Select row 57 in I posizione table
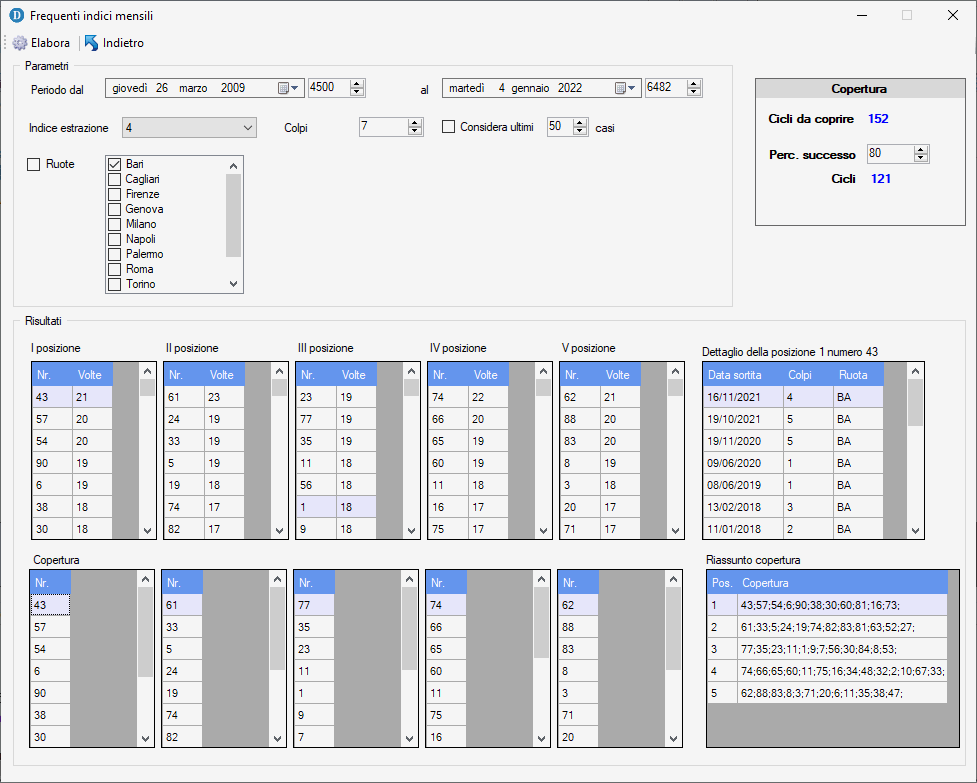Screen dimensions: 977x783 [72, 419]
